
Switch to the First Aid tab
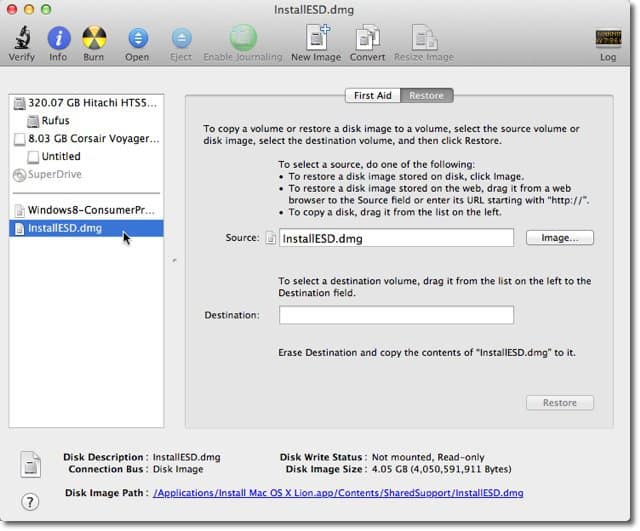[x=373, y=96]
